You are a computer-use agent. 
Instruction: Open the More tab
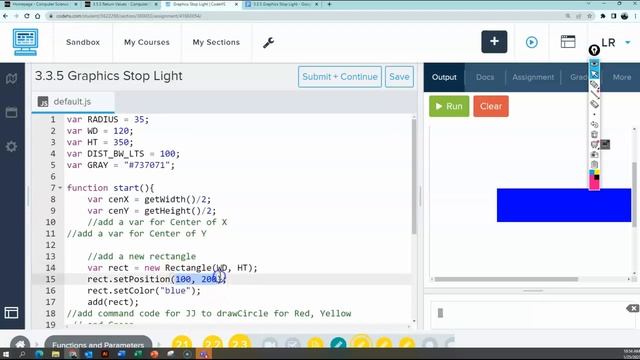point(622,77)
